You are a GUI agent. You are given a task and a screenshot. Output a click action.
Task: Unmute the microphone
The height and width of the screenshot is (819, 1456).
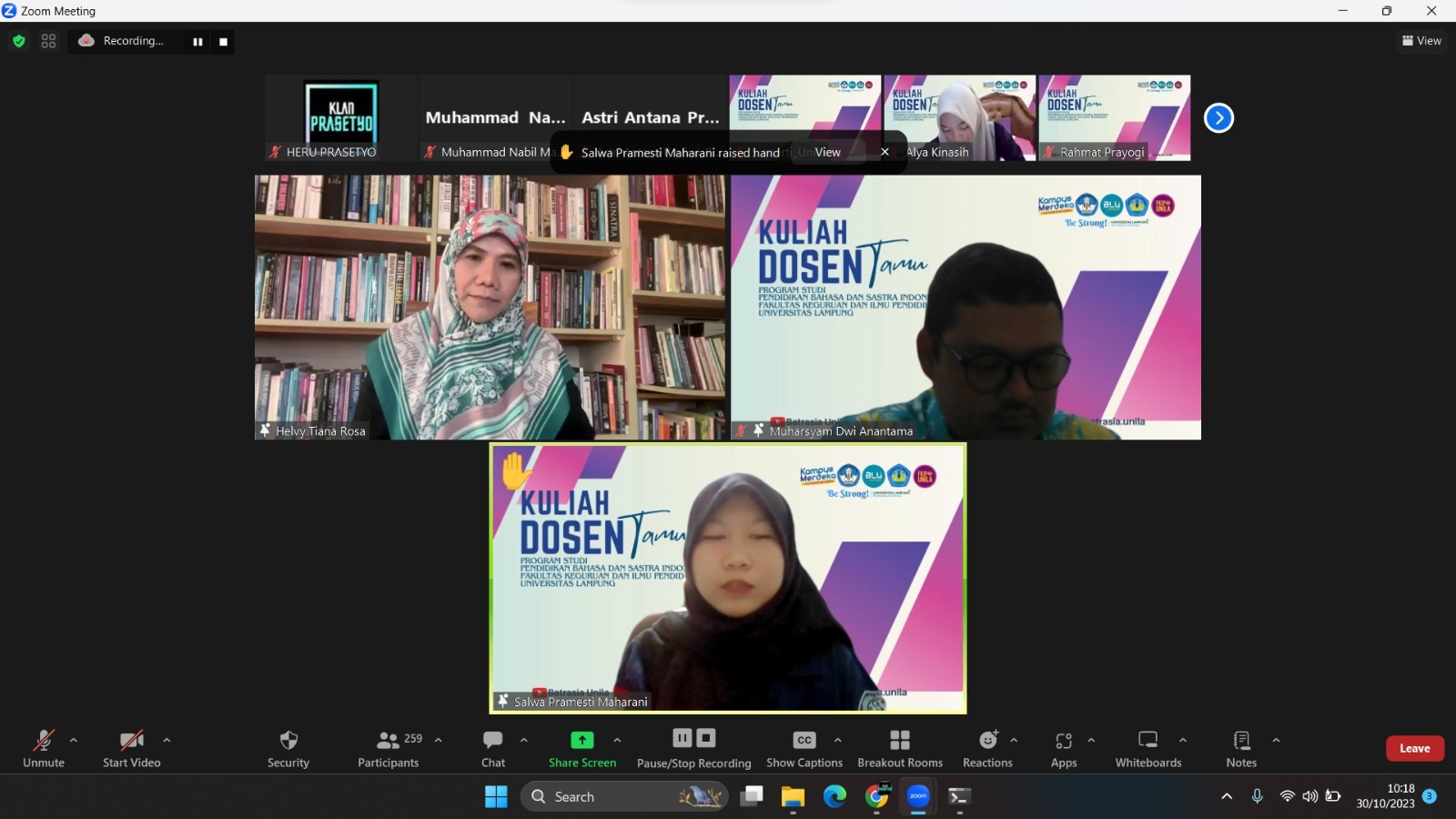[44, 748]
